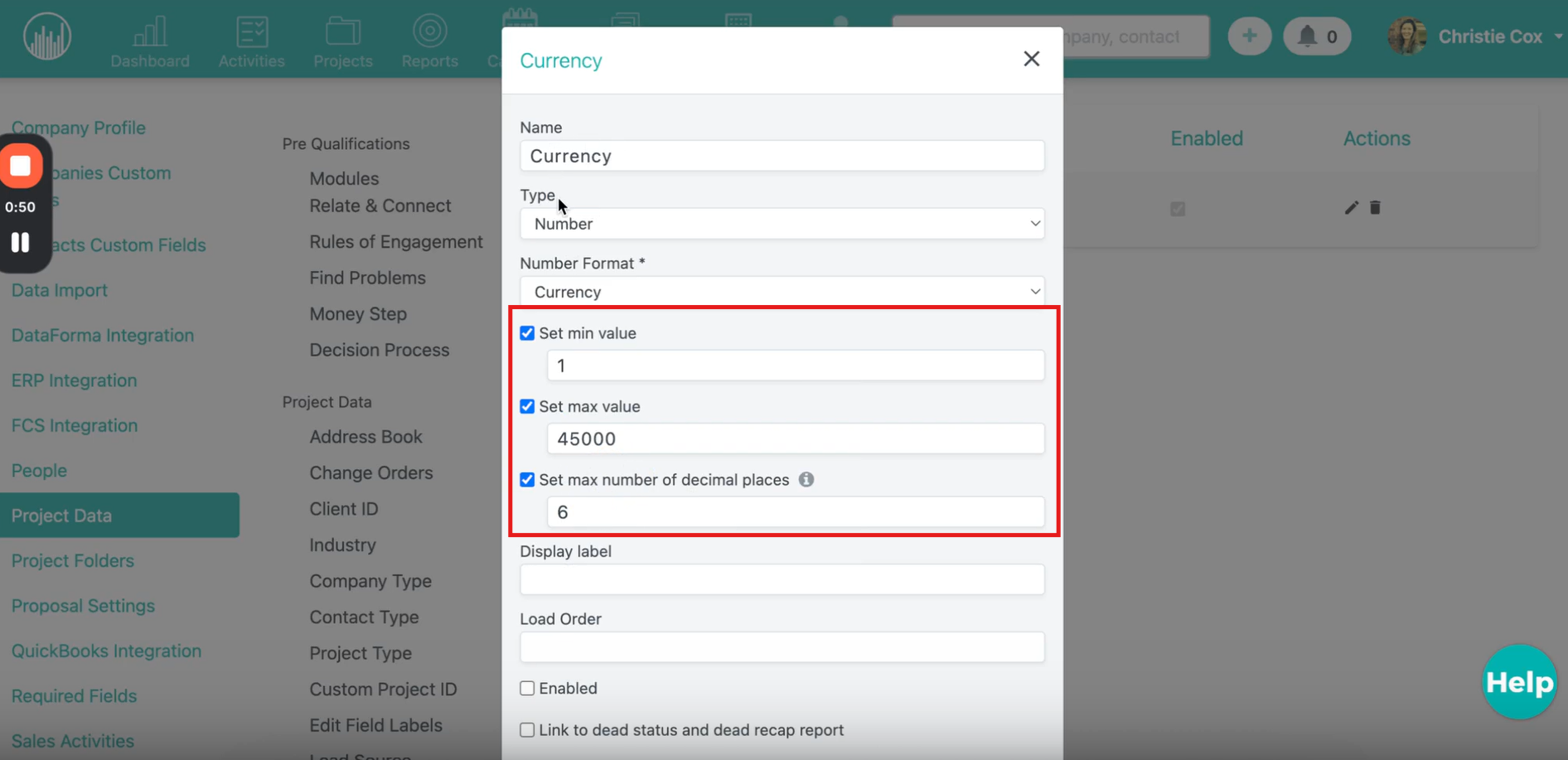Stop the screen recording
This screenshot has height=760, width=1568.
pyautogui.click(x=21, y=166)
